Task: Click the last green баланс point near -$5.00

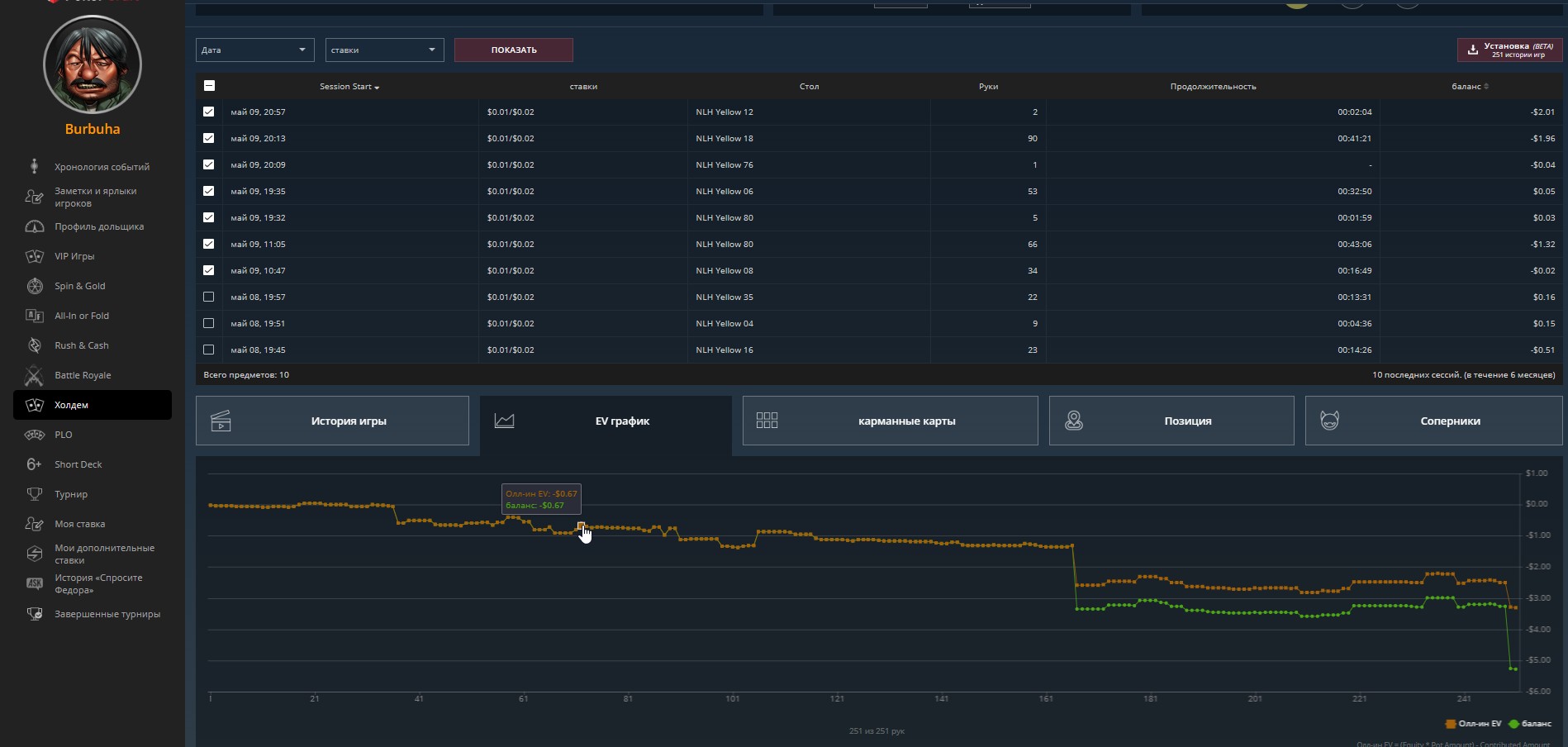Action: [x=1514, y=668]
